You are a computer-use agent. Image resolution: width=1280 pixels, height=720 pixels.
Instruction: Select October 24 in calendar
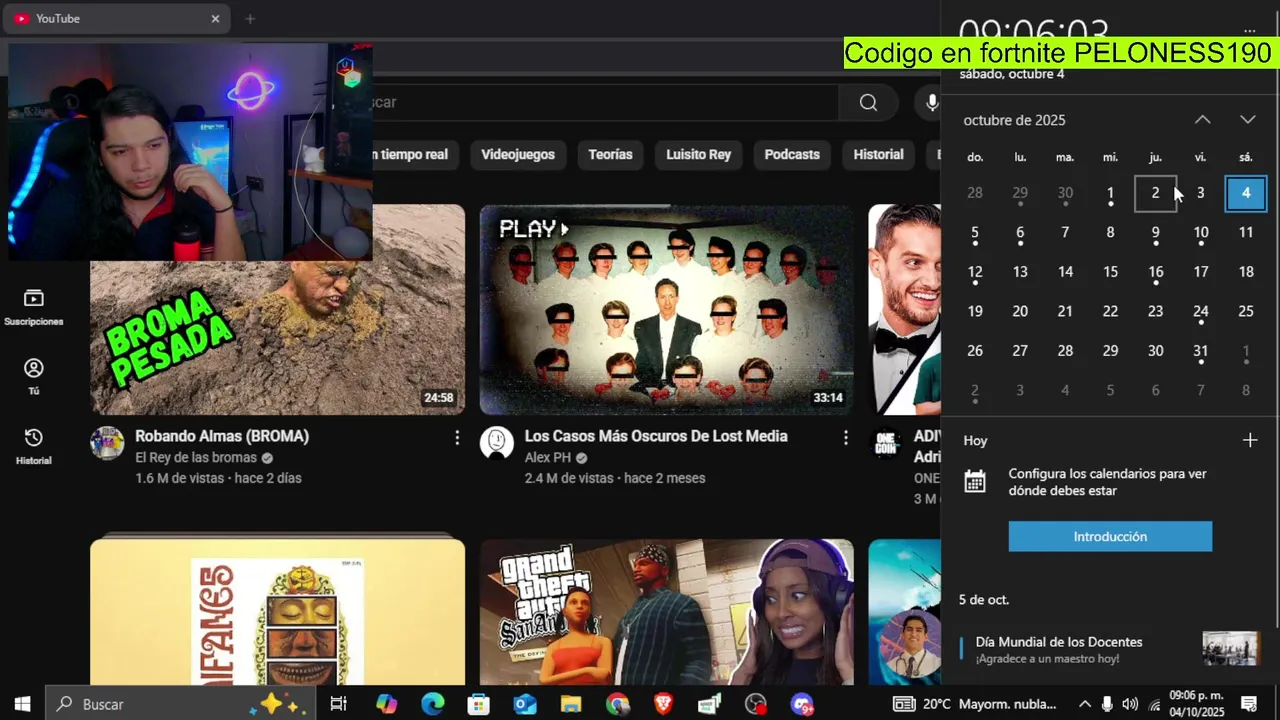click(x=1200, y=312)
